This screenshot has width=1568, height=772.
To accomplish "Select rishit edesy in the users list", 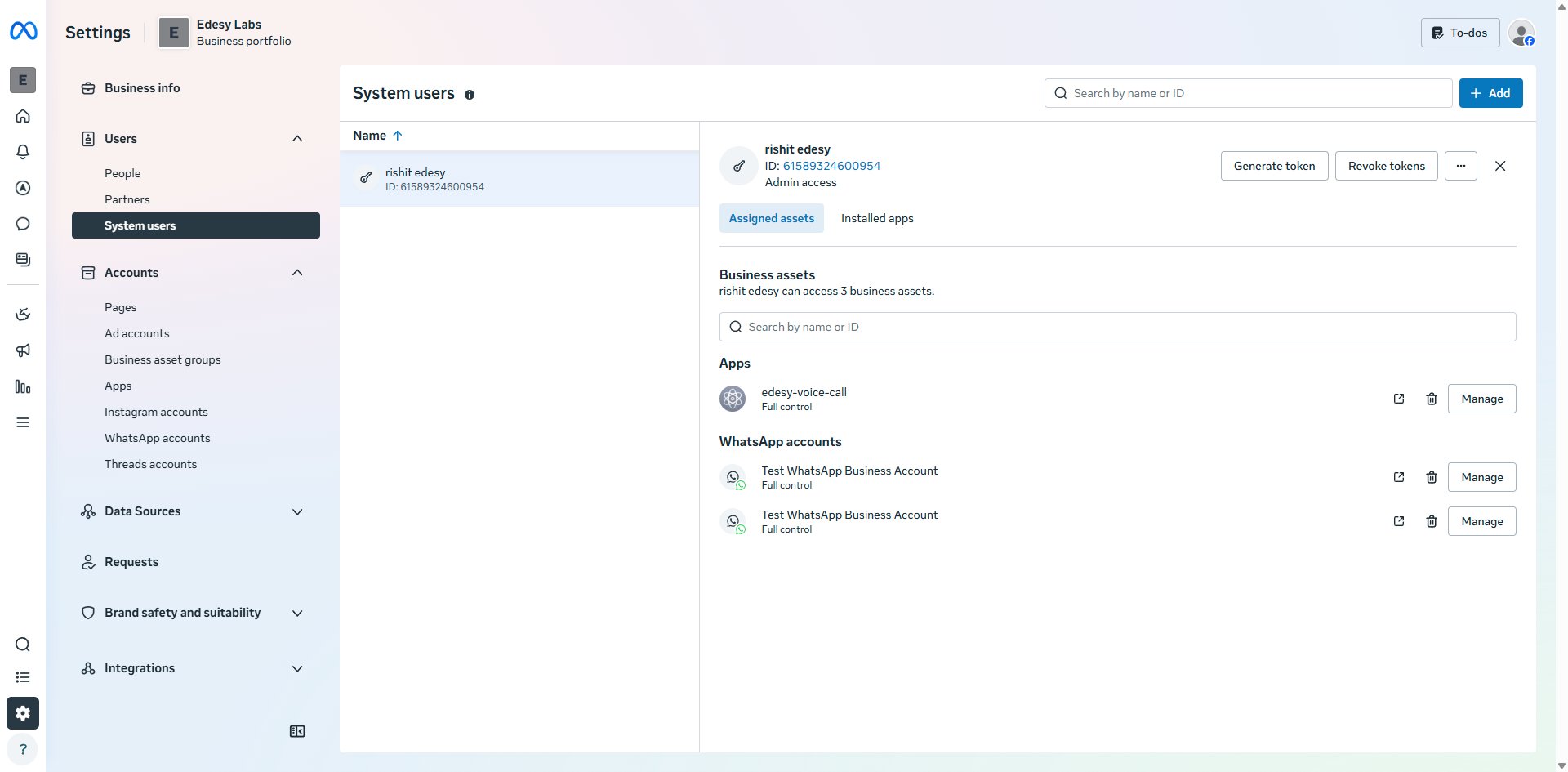I will coord(519,179).
